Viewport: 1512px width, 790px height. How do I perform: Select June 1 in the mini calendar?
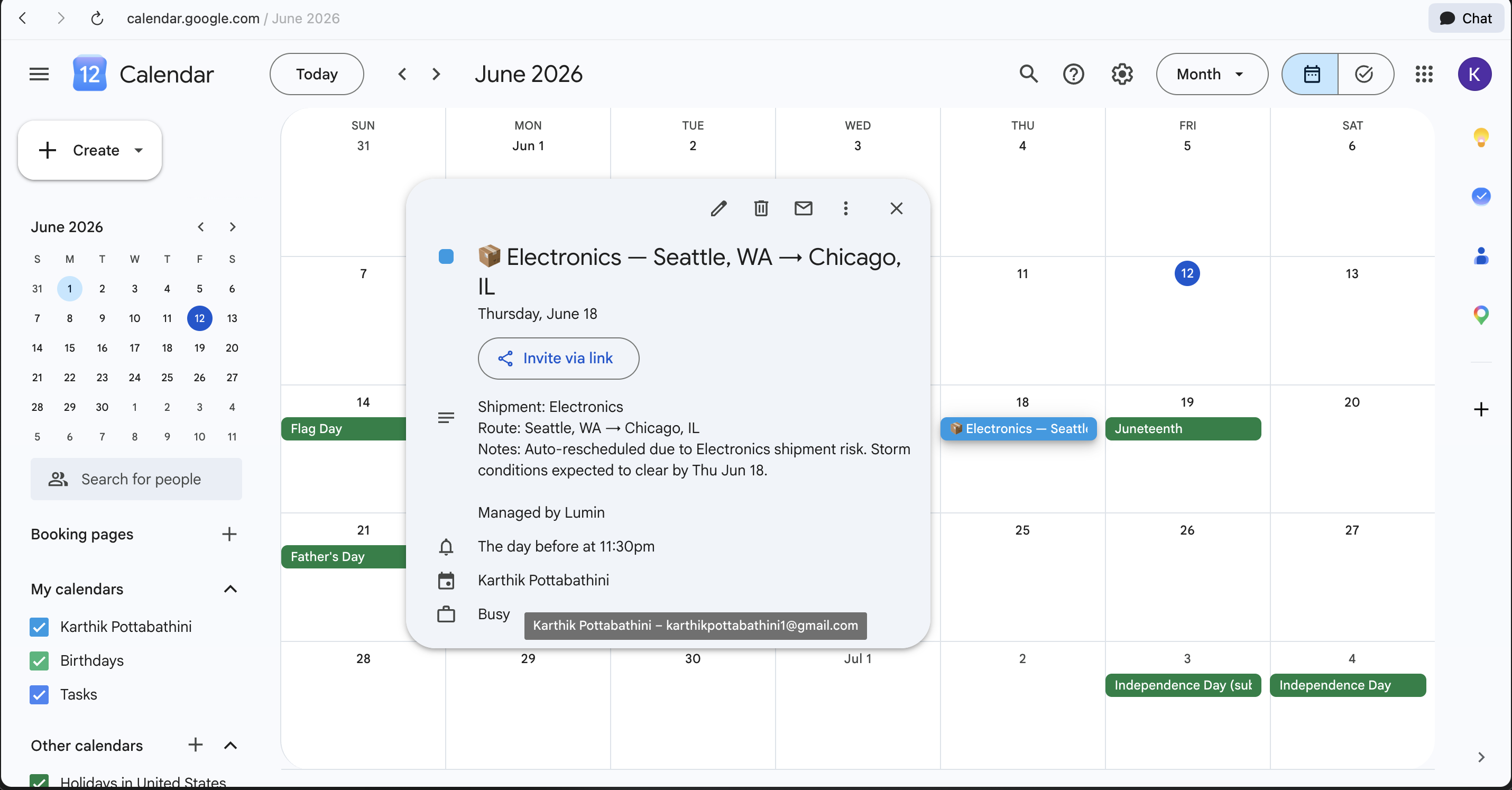[x=69, y=288]
